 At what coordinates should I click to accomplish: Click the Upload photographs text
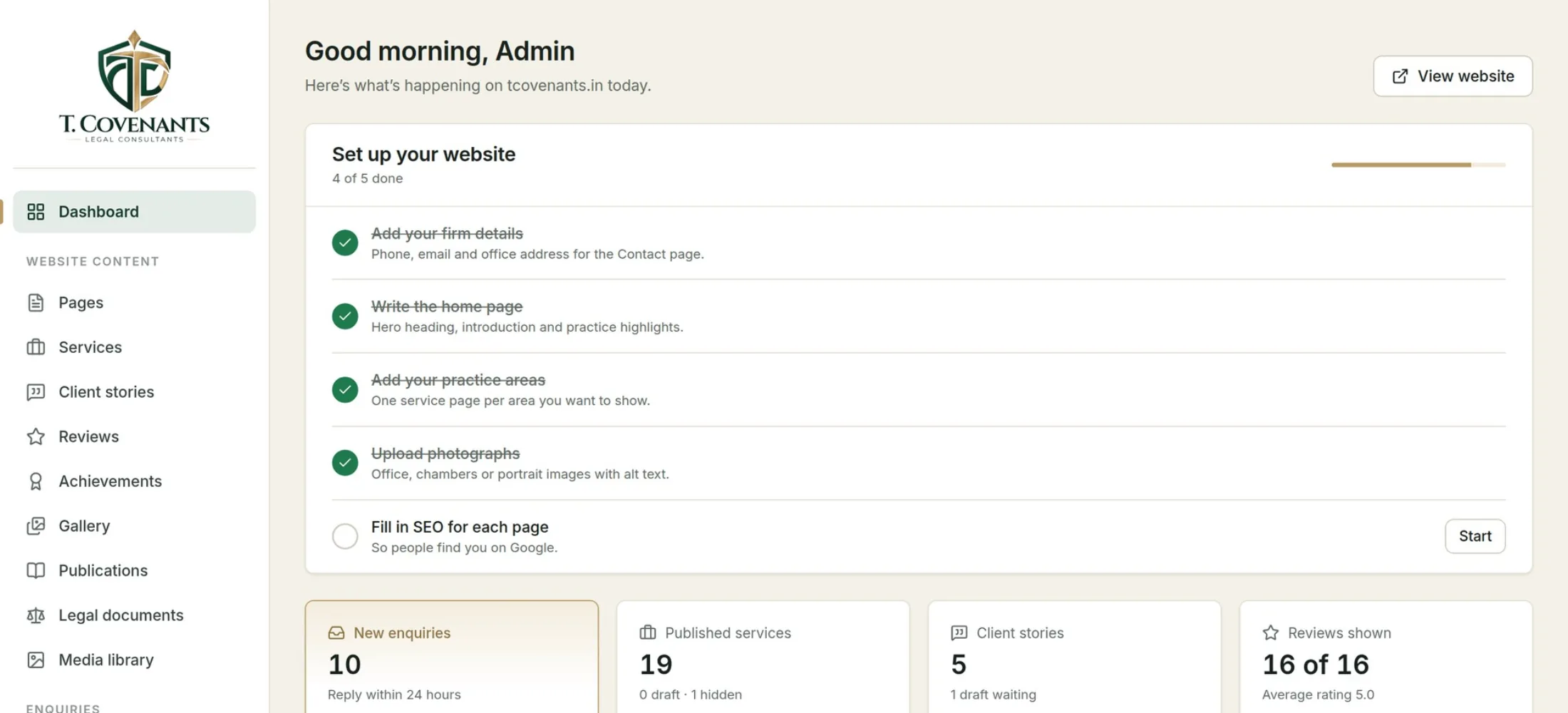445,453
